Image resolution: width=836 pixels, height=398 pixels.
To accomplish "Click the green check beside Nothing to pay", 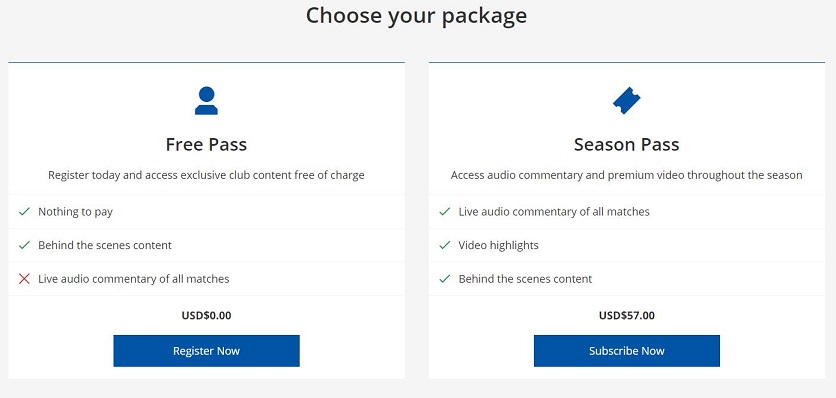I will [x=24, y=212].
